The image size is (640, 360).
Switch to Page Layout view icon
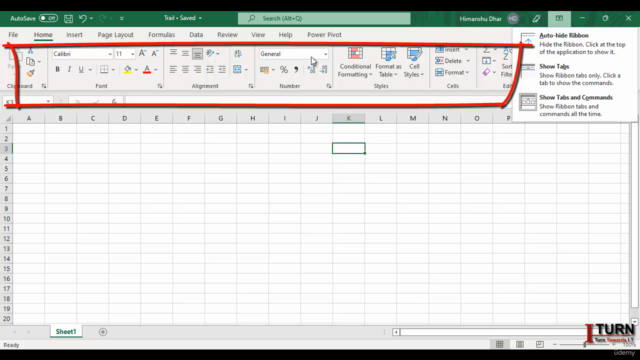click(520, 344)
